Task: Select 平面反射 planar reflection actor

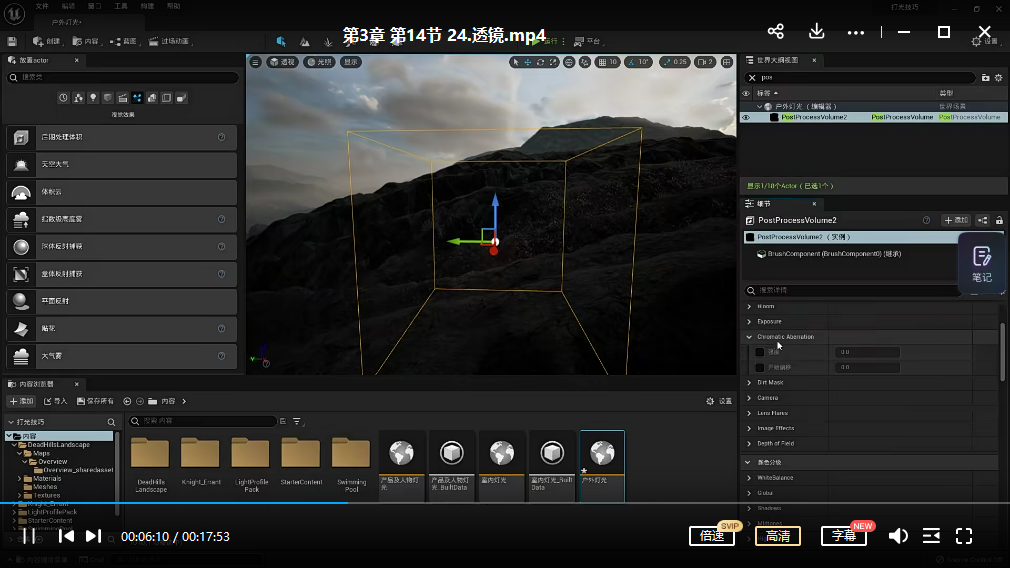Action: click(122, 301)
